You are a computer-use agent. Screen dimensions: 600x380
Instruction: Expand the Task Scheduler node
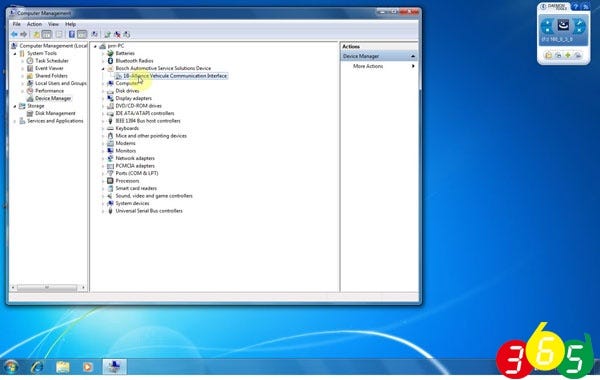[23, 61]
